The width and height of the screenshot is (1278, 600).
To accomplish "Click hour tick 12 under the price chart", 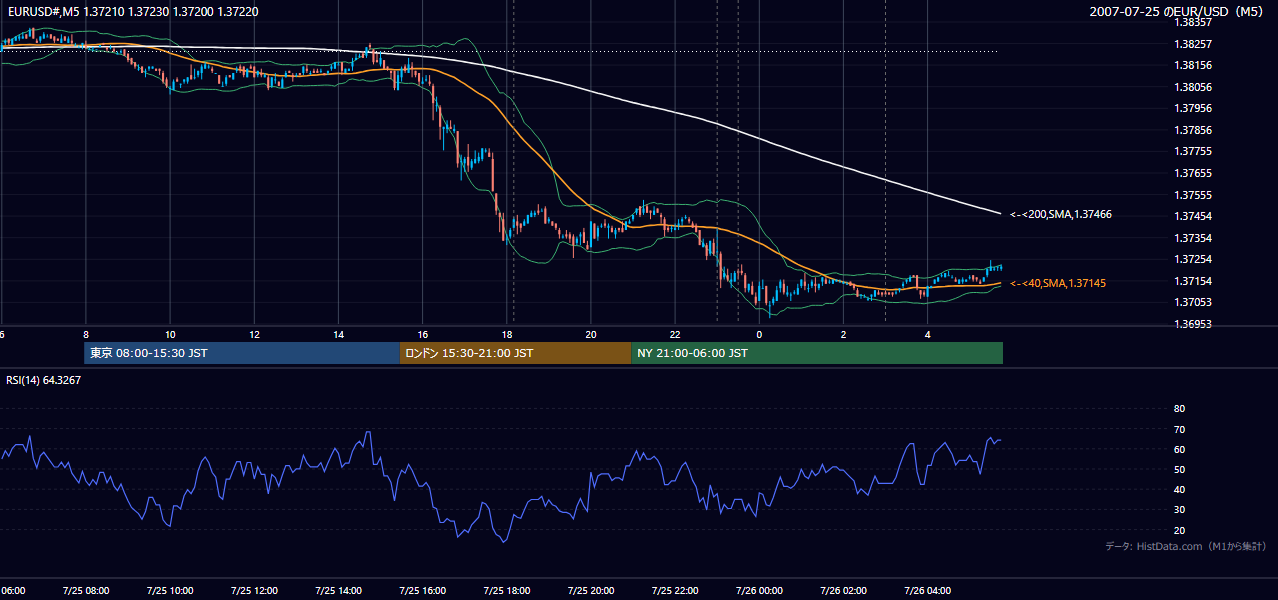I will click(x=254, y=334).
